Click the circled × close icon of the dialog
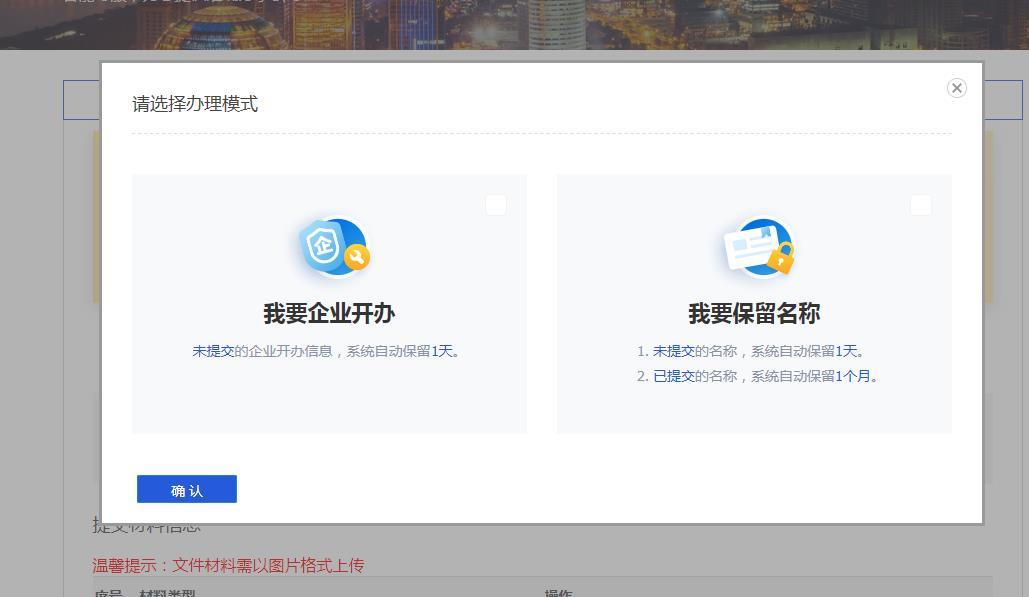Image resolution: width=1029 pixels, height=597 pixels. (x=956, y=88)
